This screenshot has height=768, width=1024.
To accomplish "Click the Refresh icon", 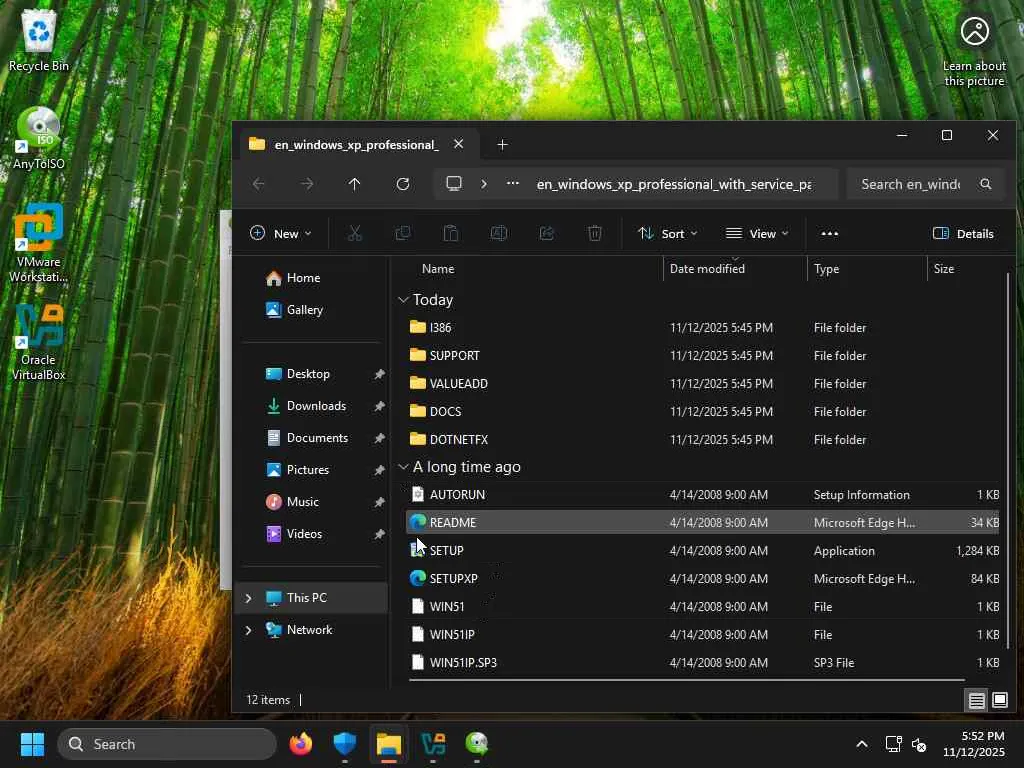I will [x=403, y=184].
